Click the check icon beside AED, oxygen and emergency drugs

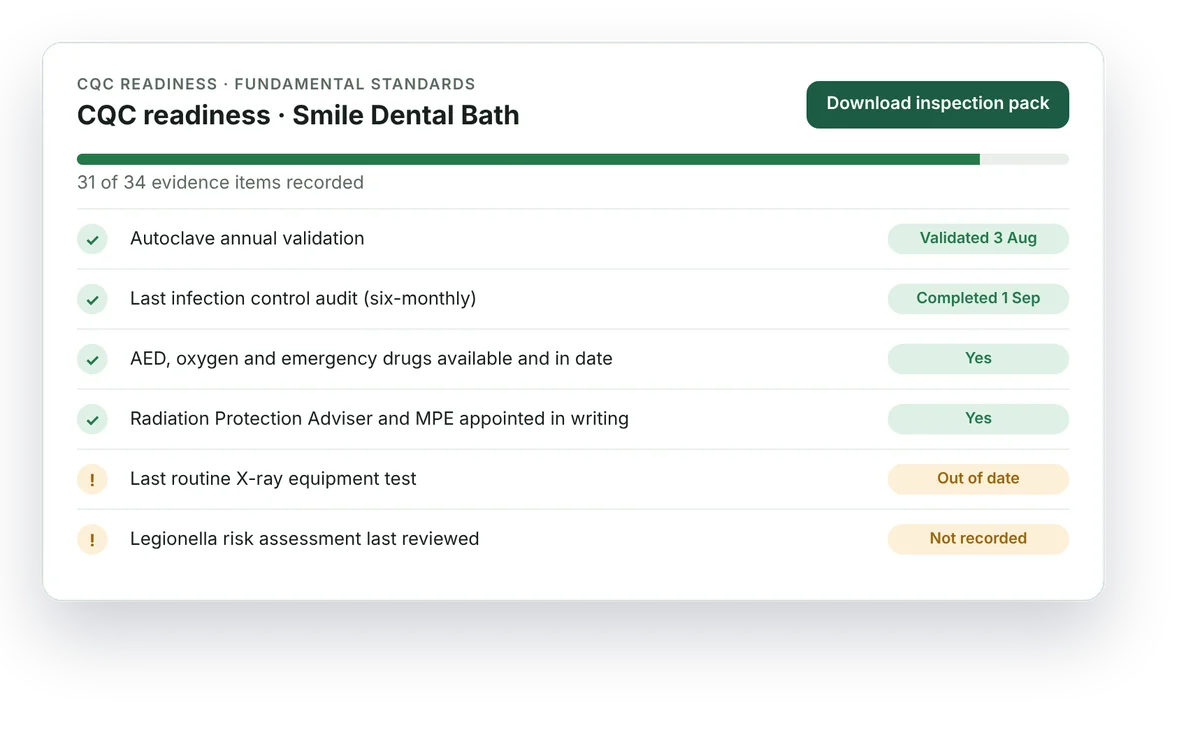[92, 359]
